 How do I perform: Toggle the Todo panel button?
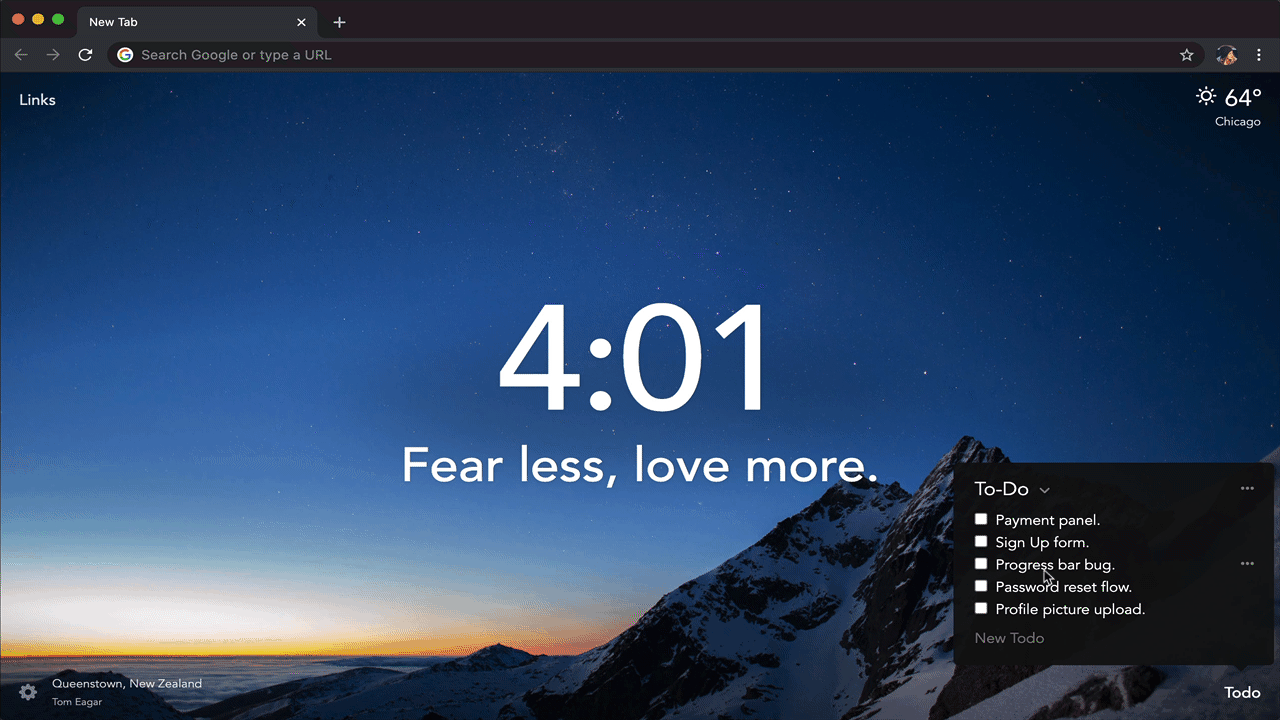pos(1242,692)
